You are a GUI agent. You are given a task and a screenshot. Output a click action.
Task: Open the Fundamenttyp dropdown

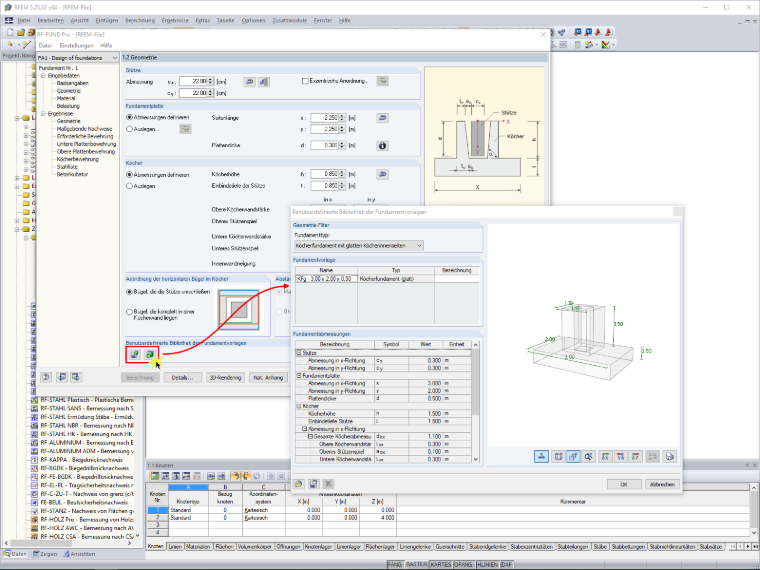[x=419, y=246]
